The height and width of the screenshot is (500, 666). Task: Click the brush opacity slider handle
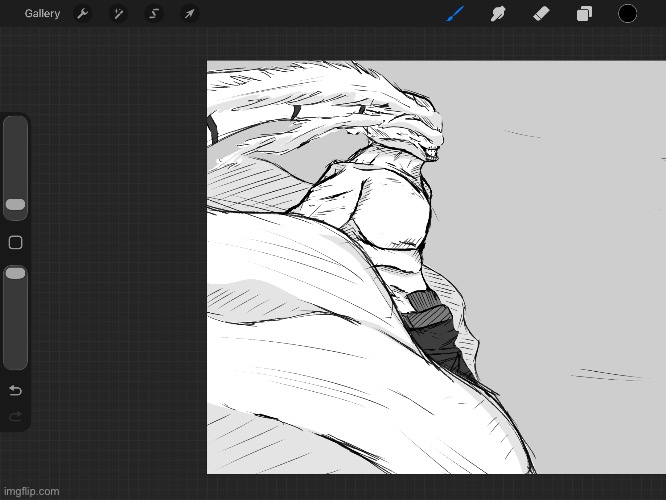point(16,274)
